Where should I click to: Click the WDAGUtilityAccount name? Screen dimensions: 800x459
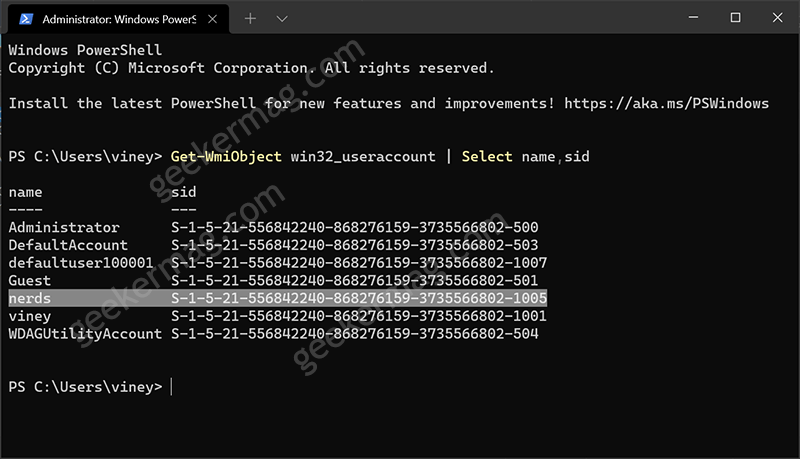pos(85,334)
